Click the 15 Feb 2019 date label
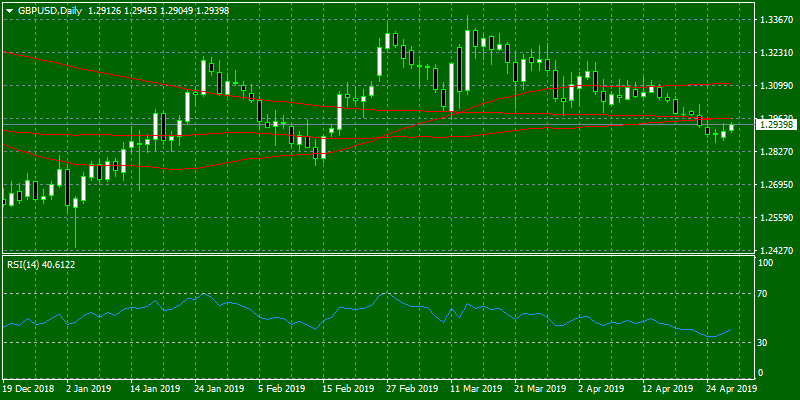The height and width of the screenshot is (400, 800). (347, 389)
